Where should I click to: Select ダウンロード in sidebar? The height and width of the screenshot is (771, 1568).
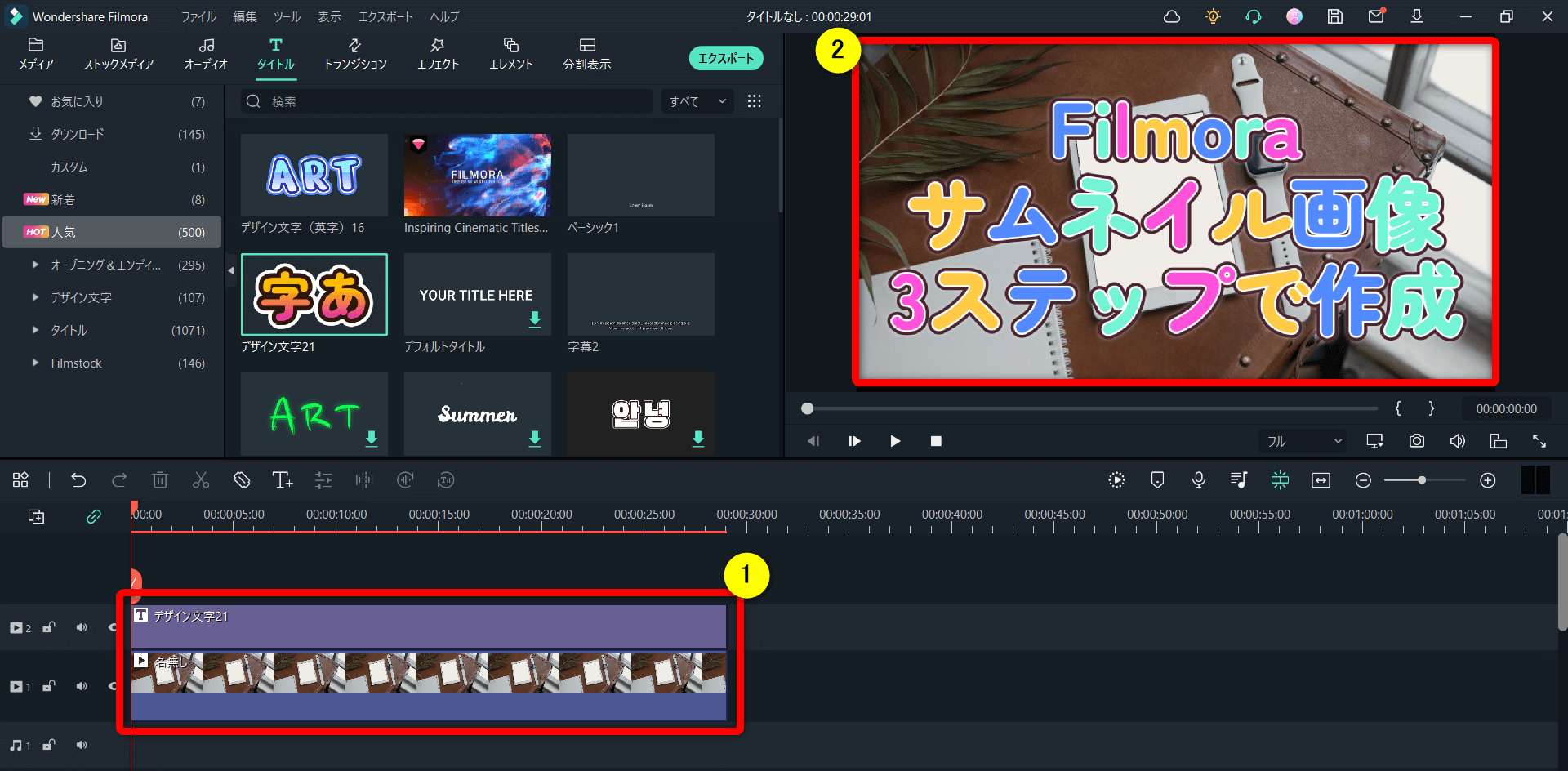113,134
